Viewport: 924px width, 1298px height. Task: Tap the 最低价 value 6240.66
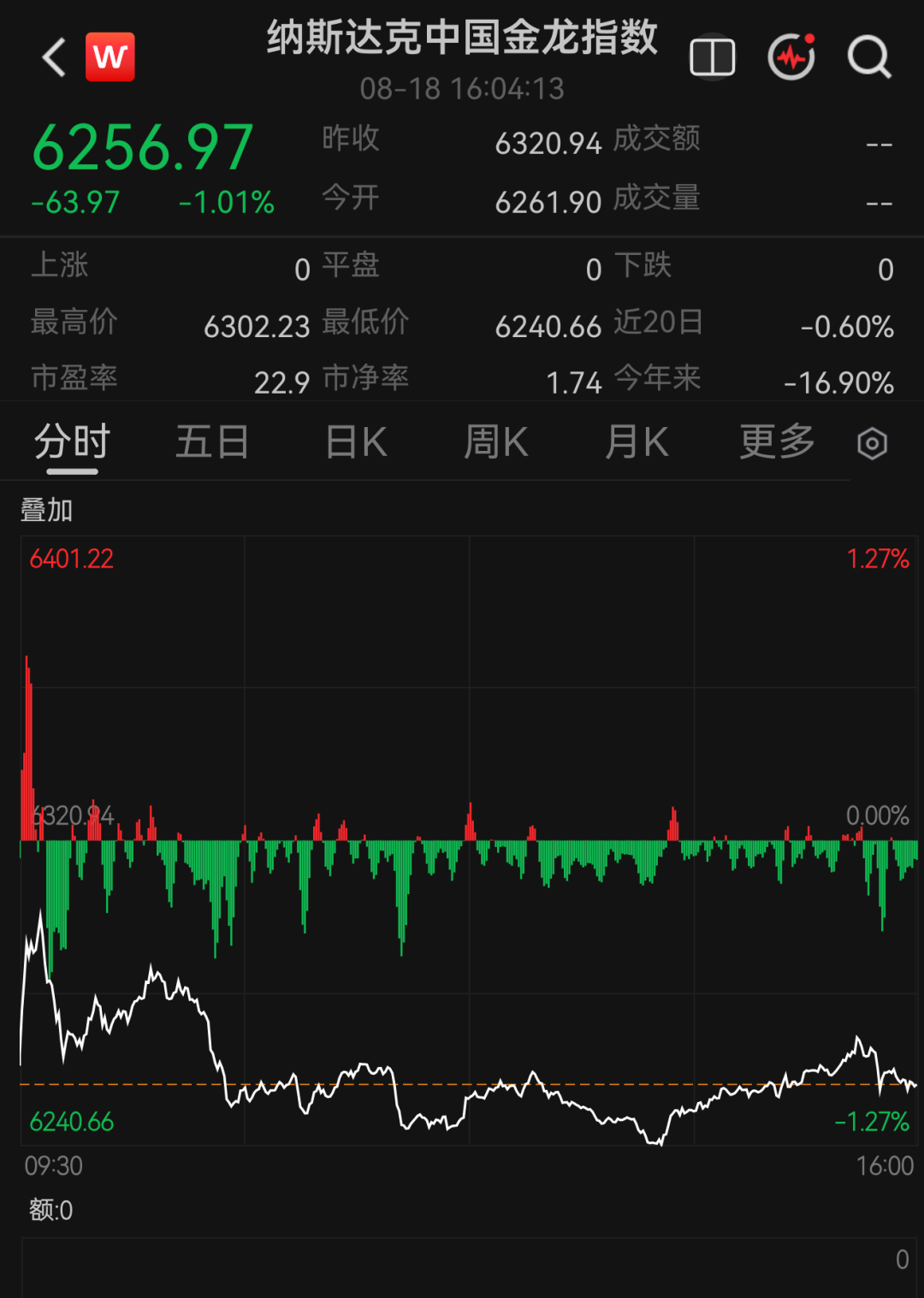[x=548, y=327]
